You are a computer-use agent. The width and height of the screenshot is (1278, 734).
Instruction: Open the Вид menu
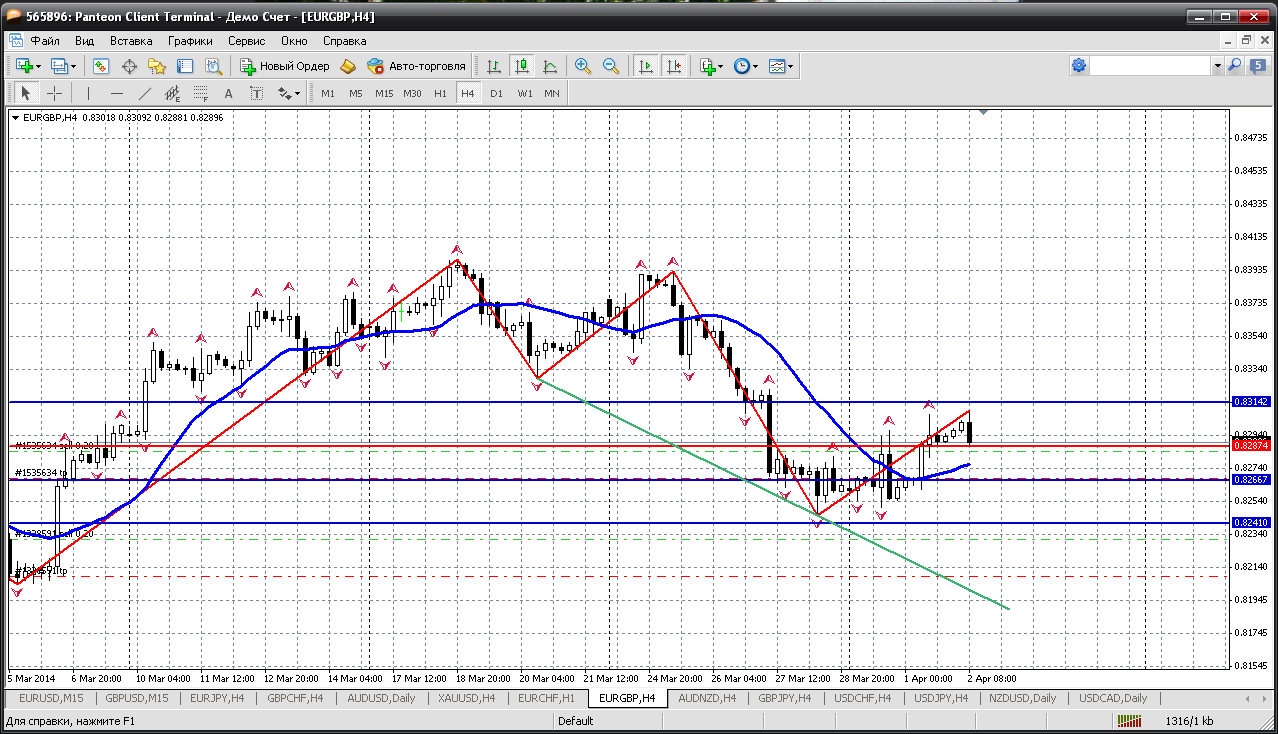(x=84, y=41)
